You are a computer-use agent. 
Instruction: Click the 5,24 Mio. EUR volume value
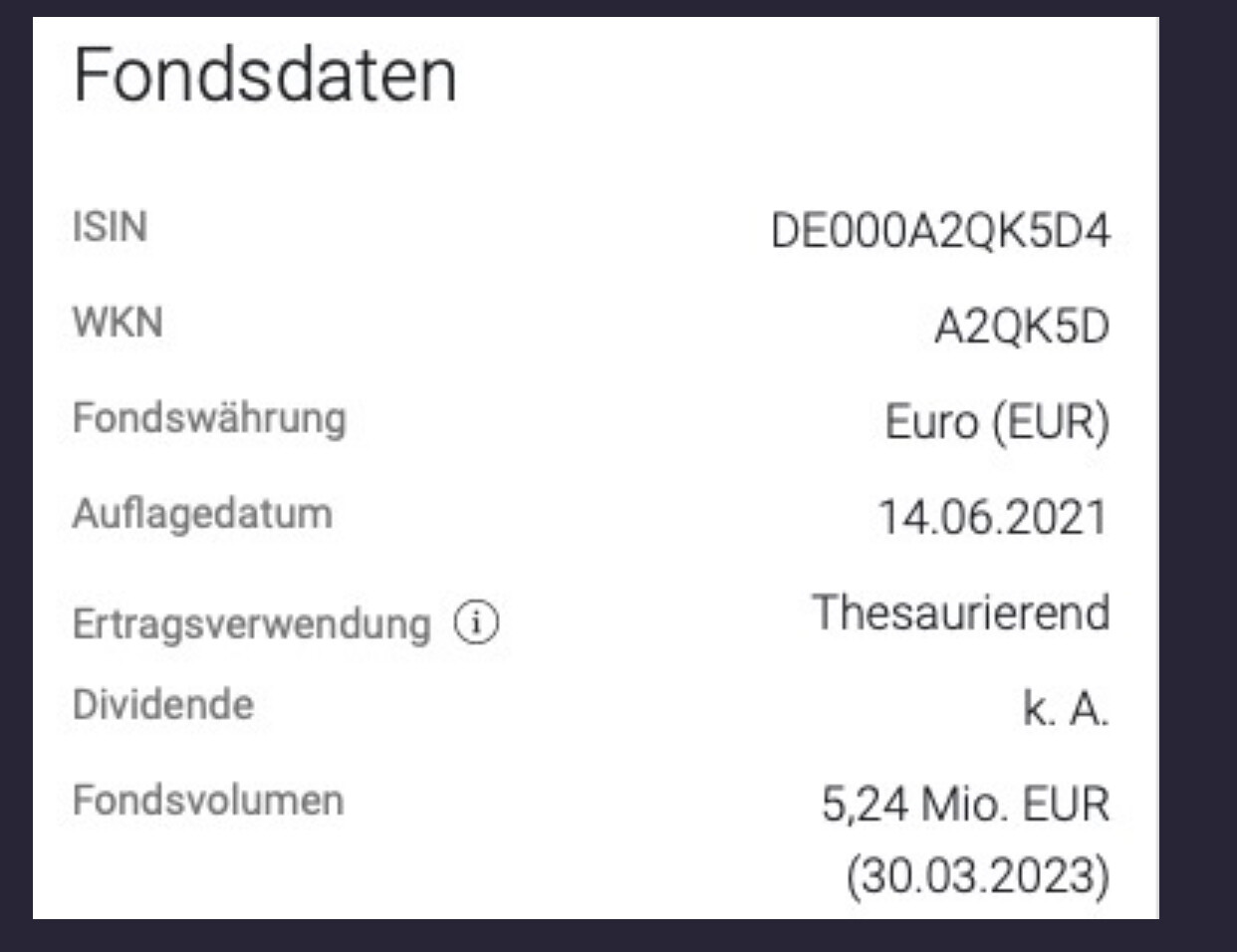(x=965, y=805)
